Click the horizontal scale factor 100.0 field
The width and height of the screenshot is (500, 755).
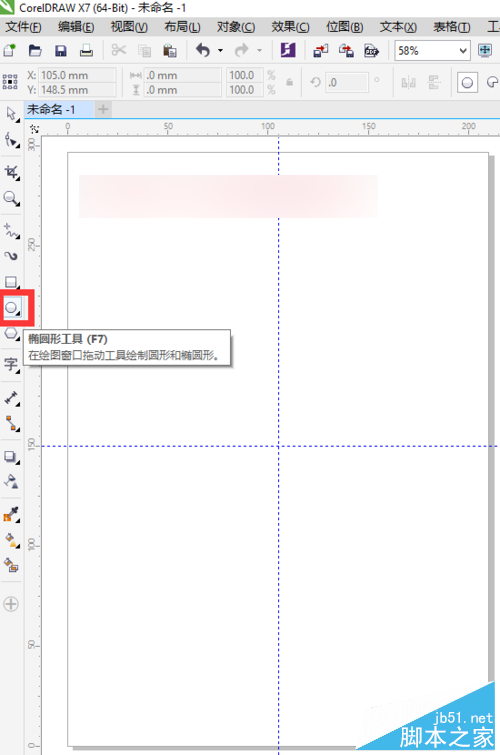pos(245,75)
